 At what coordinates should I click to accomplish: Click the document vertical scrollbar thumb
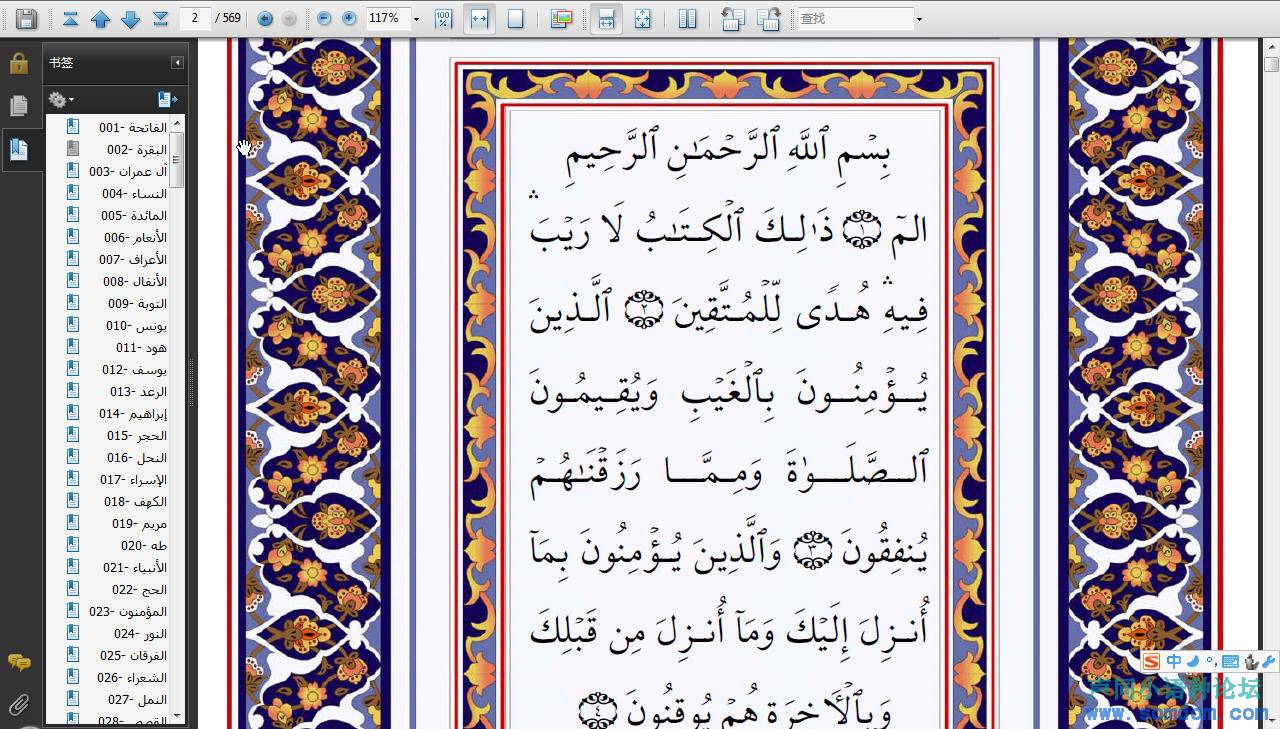tap(1271, 64)
